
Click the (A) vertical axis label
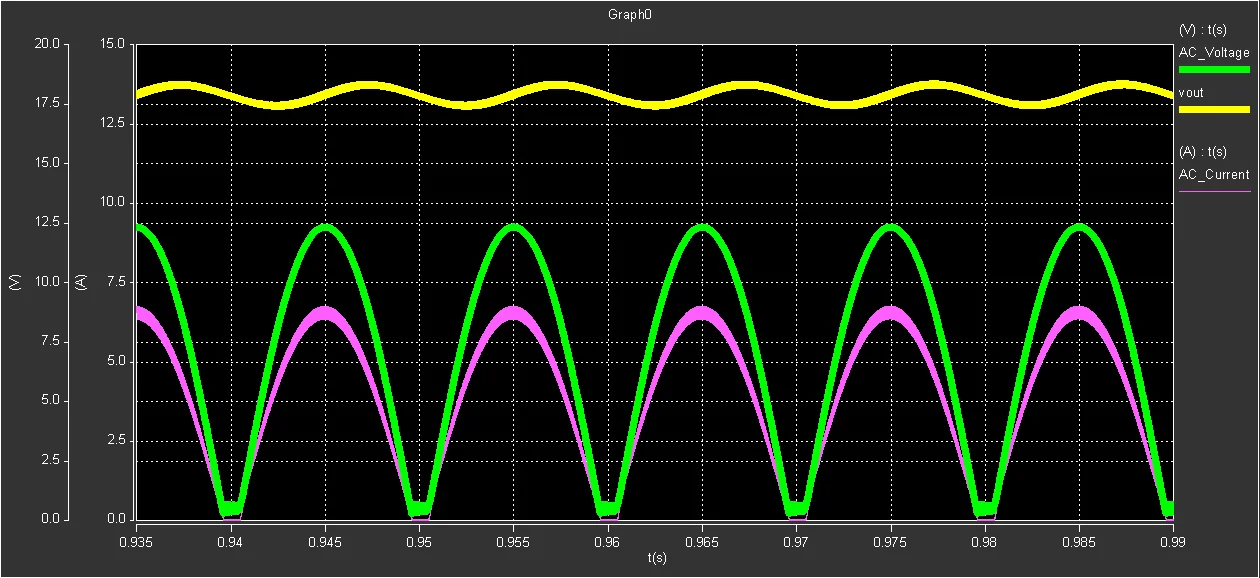[x=81, y=283]
